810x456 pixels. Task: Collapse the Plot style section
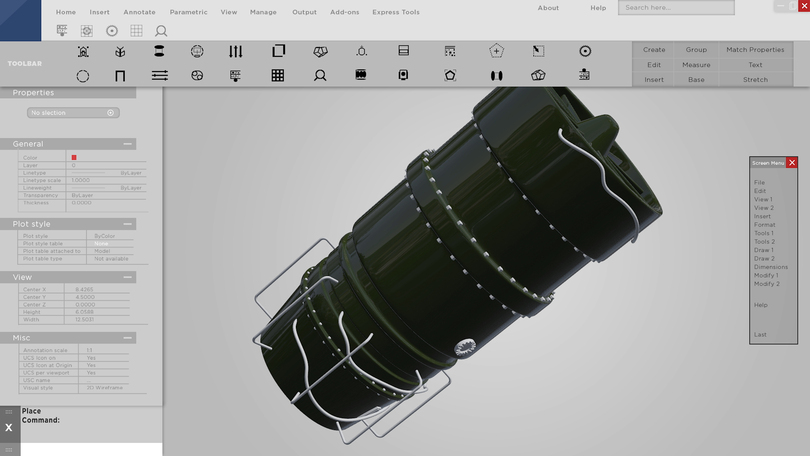click(128, 224)
